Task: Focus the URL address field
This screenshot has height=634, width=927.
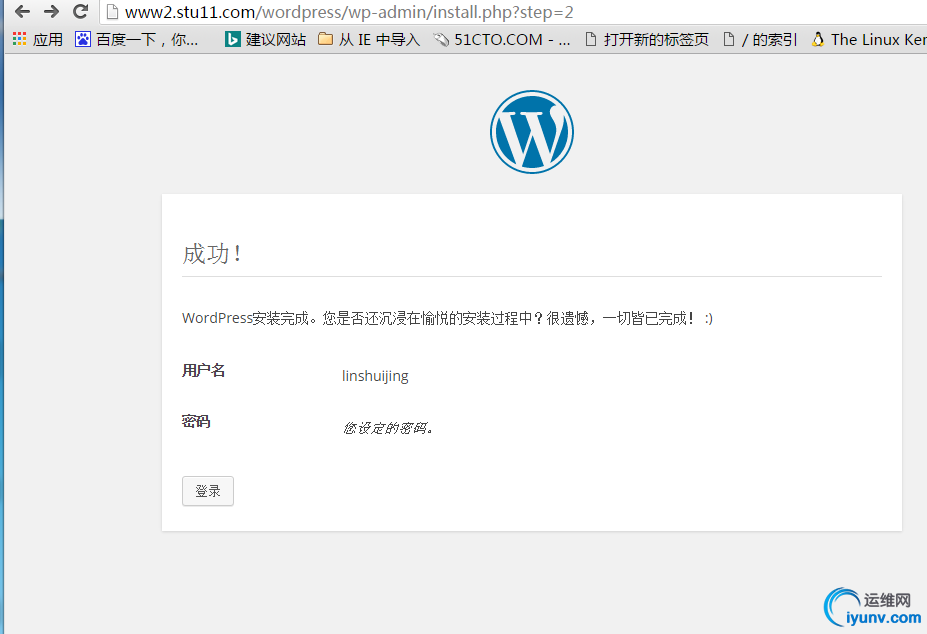Action: pyautogui.click(x=514, y=12)
